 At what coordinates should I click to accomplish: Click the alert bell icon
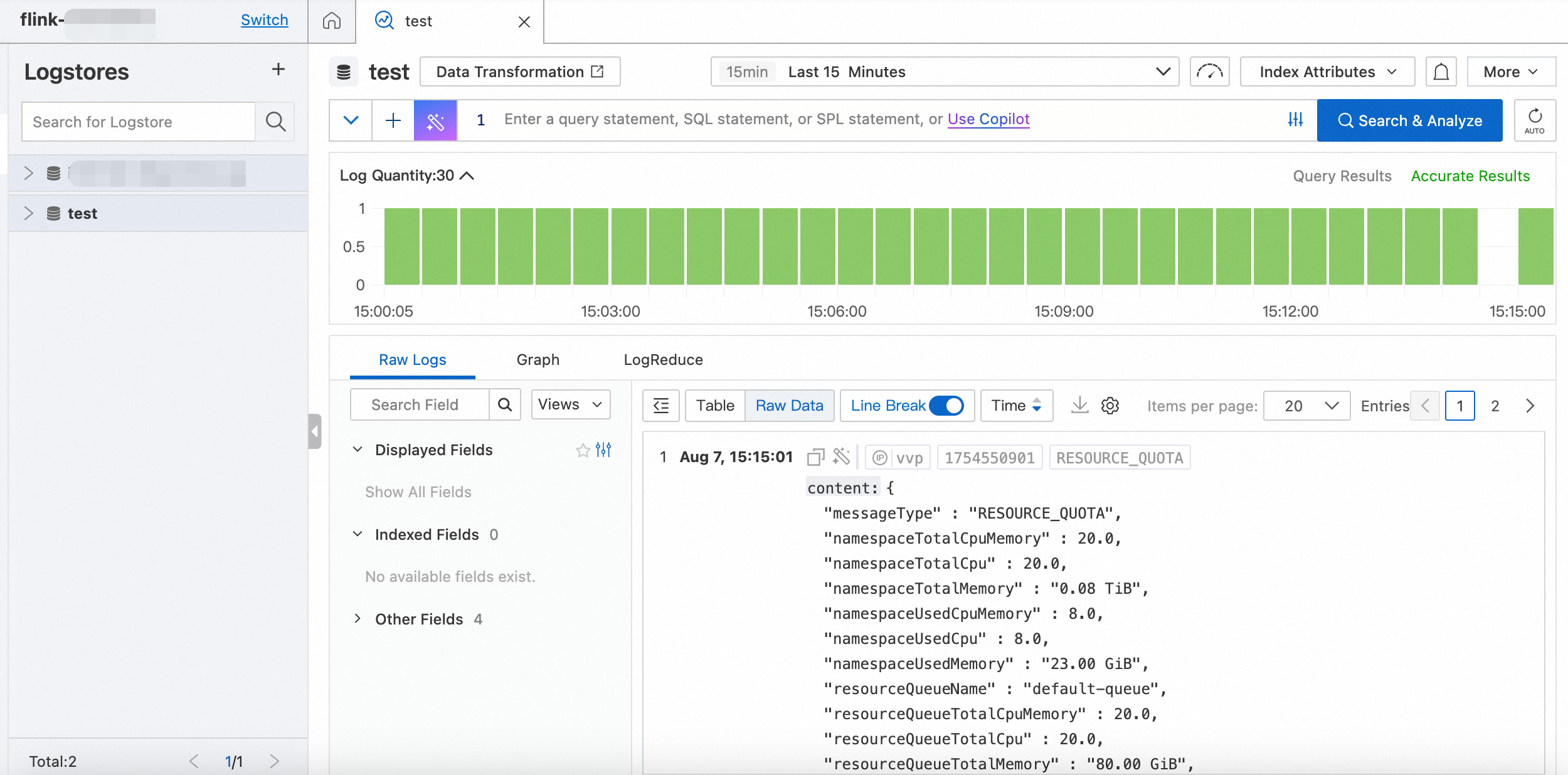(1441, 72)
